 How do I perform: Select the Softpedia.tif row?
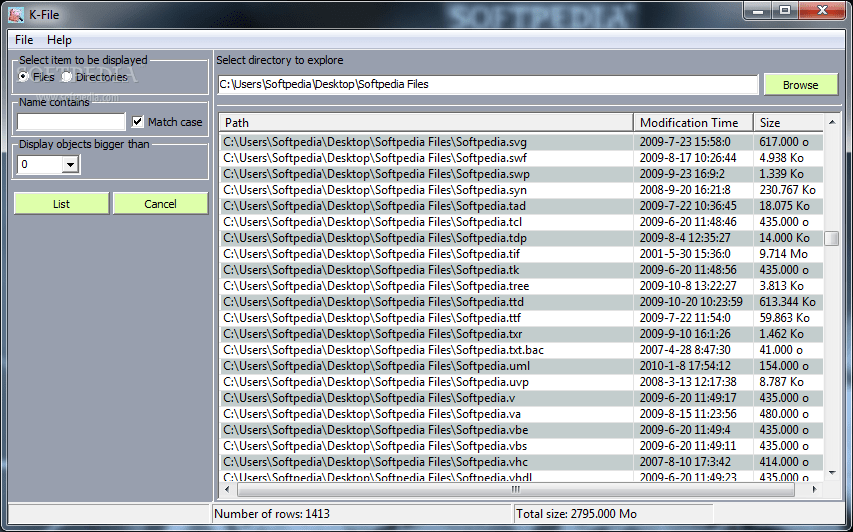point(521,254)
